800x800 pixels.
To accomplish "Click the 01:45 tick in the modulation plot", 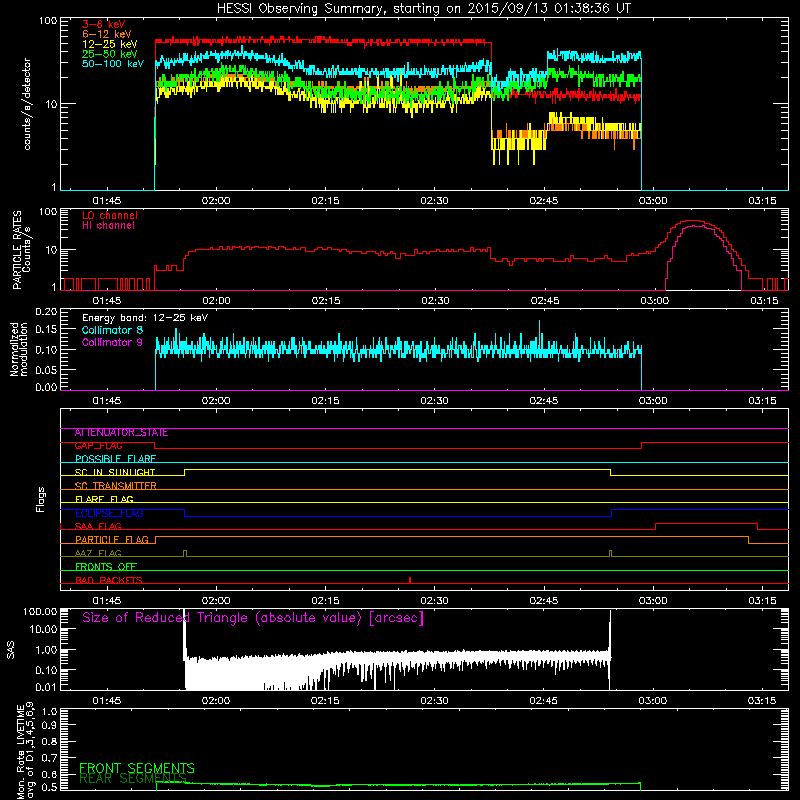I will 107,401.
